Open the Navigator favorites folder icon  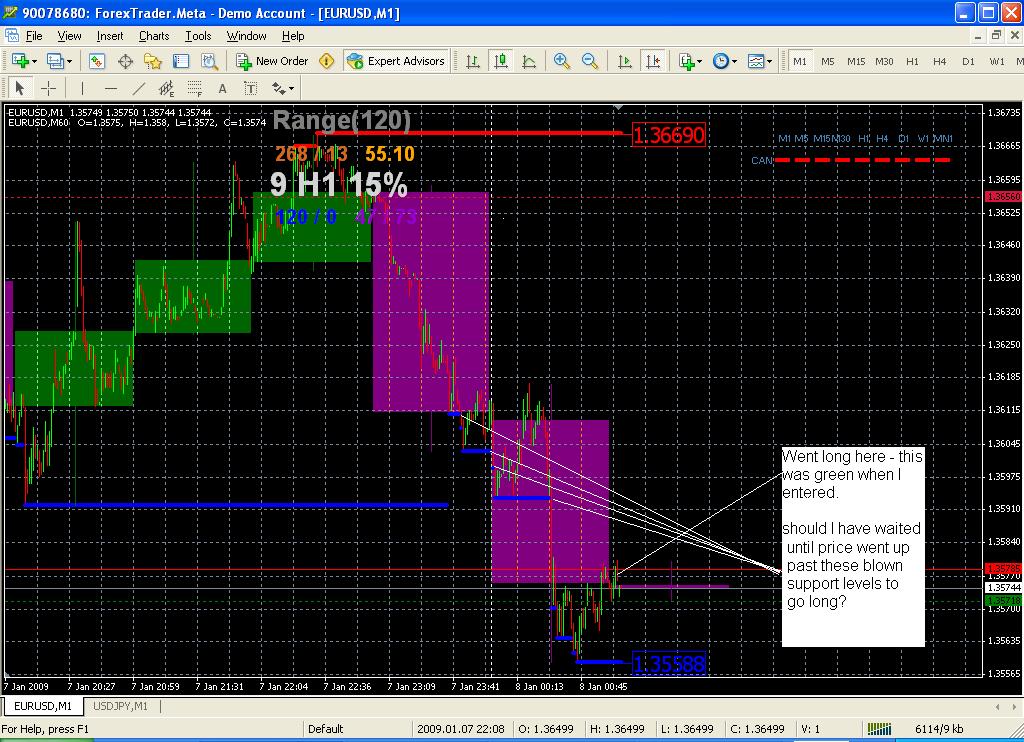click(153, 61)
